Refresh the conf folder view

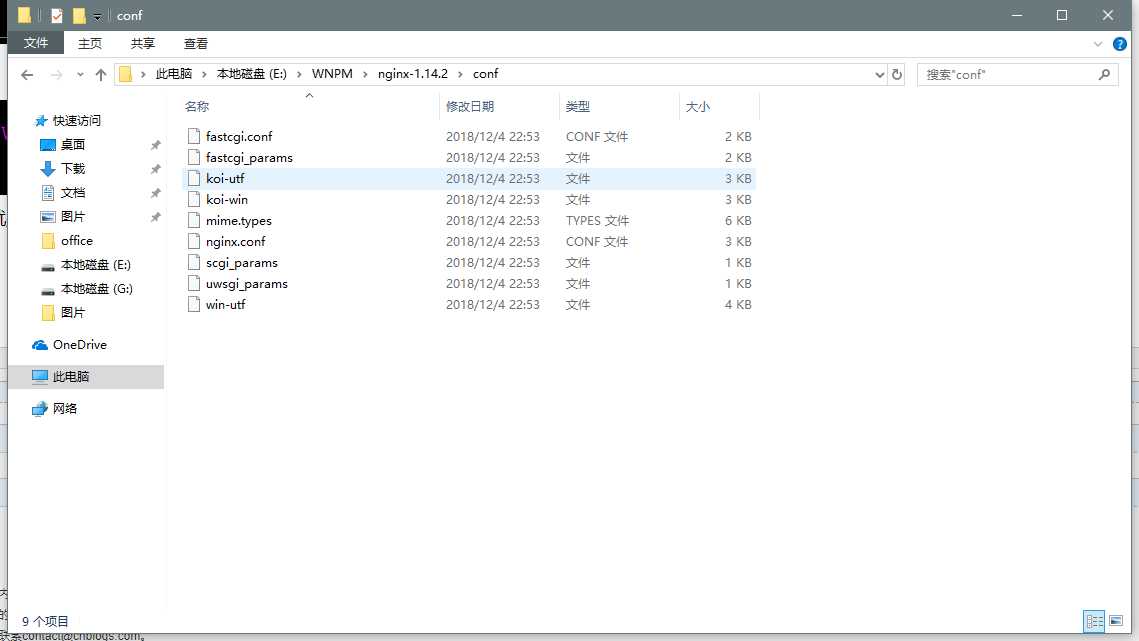[896, 74]
